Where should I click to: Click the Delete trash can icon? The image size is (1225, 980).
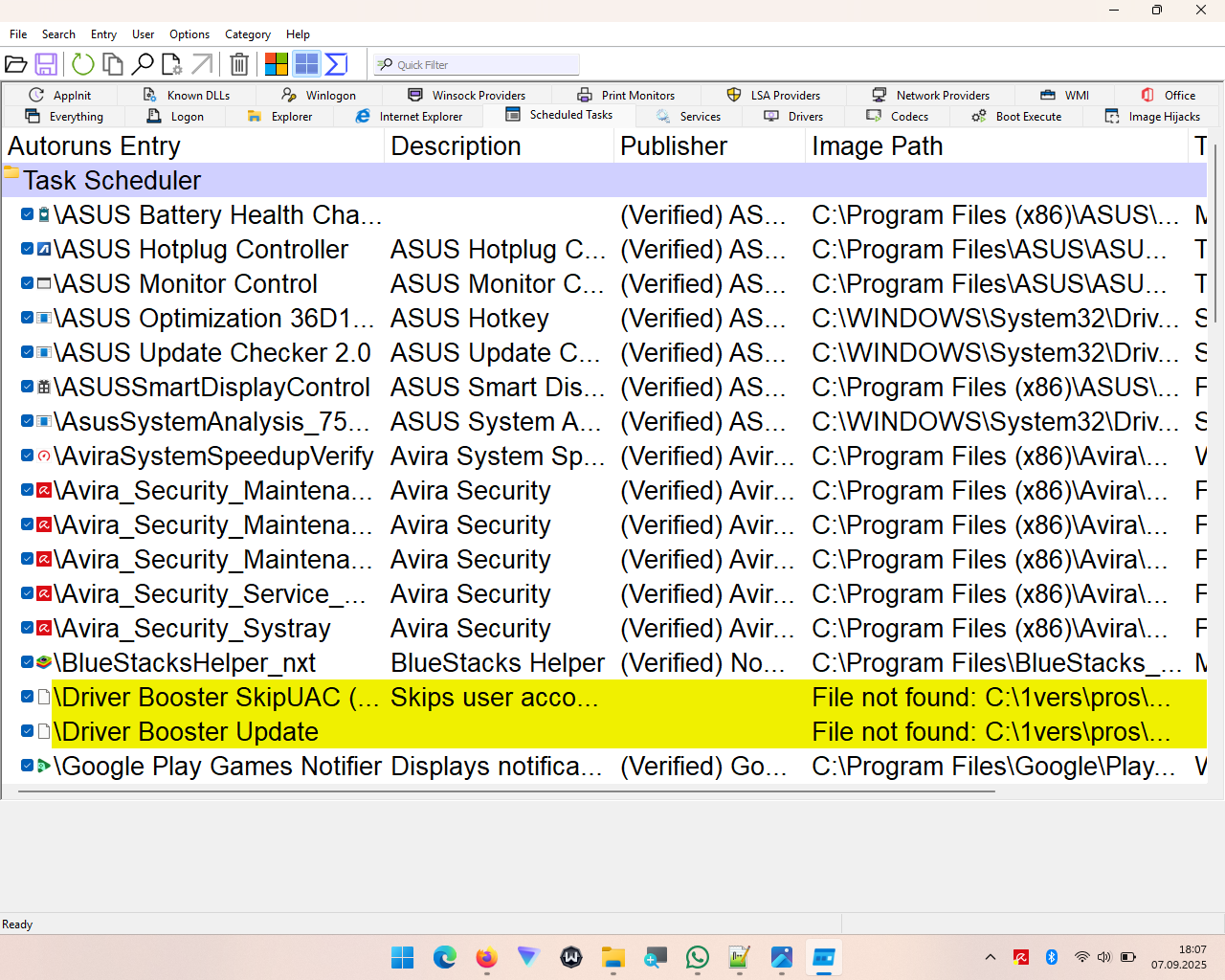click(x=239, y=64)
